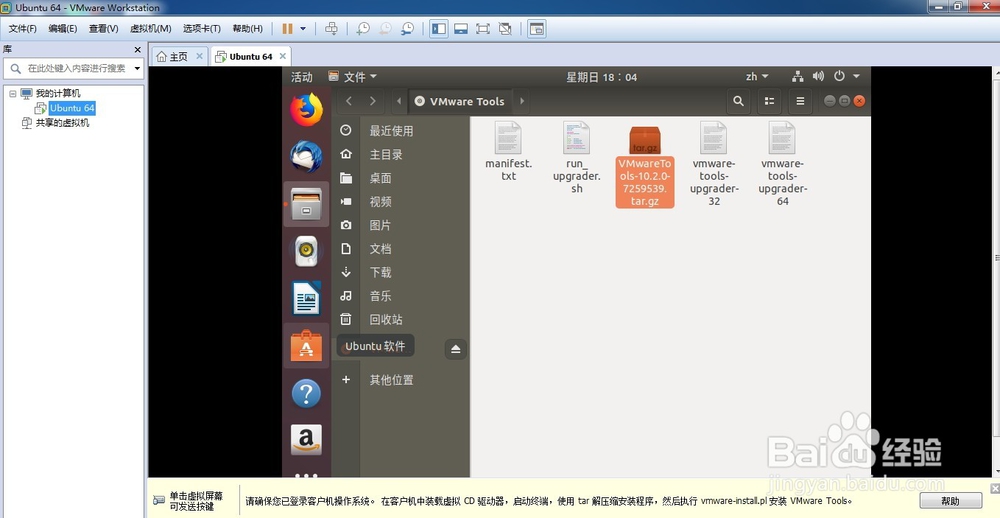The image size is (1000, 518).
Task: Close the 主页 tab
Action: [x=199, y=56]
